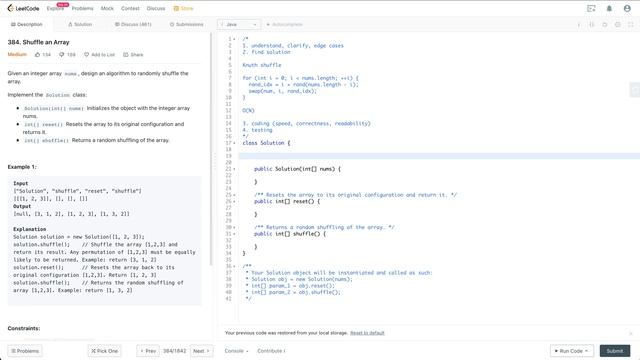Click the Add to List heart icon
The image size is (640, 360).
pyautogui.click(x=87, y=55)
